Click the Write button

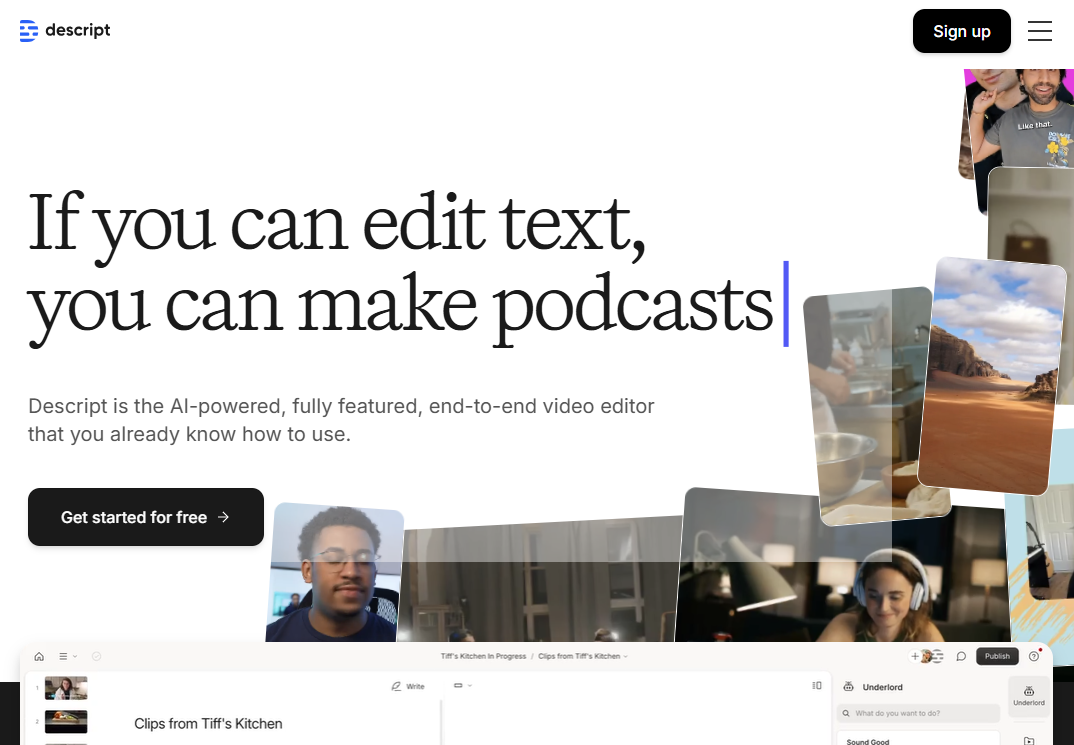pos(408,687)
